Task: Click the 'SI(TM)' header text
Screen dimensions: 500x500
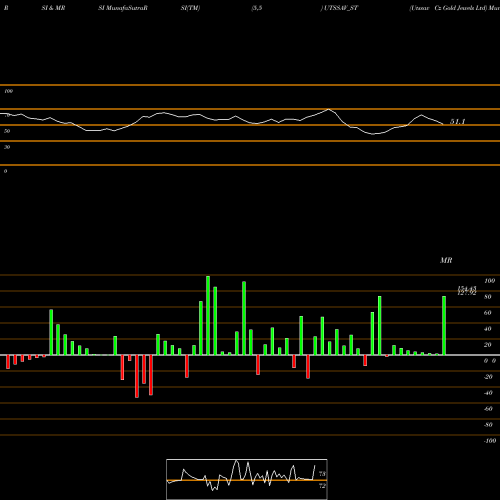Action: coord(190,8)
